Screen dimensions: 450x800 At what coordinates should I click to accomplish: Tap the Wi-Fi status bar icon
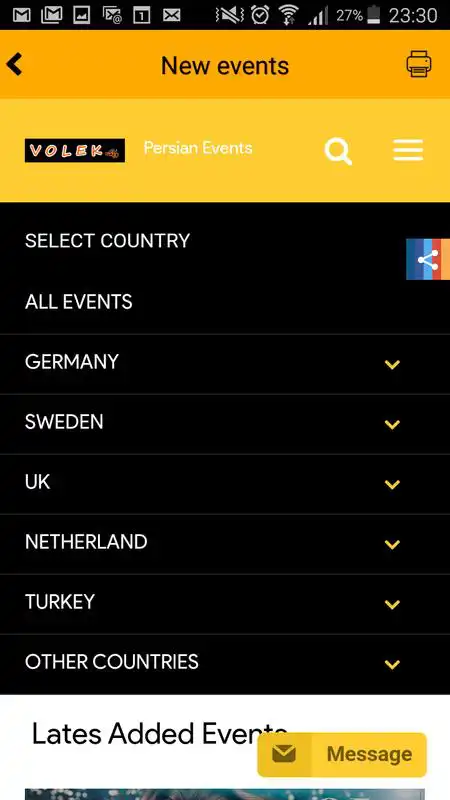click(x=288, y=14)
